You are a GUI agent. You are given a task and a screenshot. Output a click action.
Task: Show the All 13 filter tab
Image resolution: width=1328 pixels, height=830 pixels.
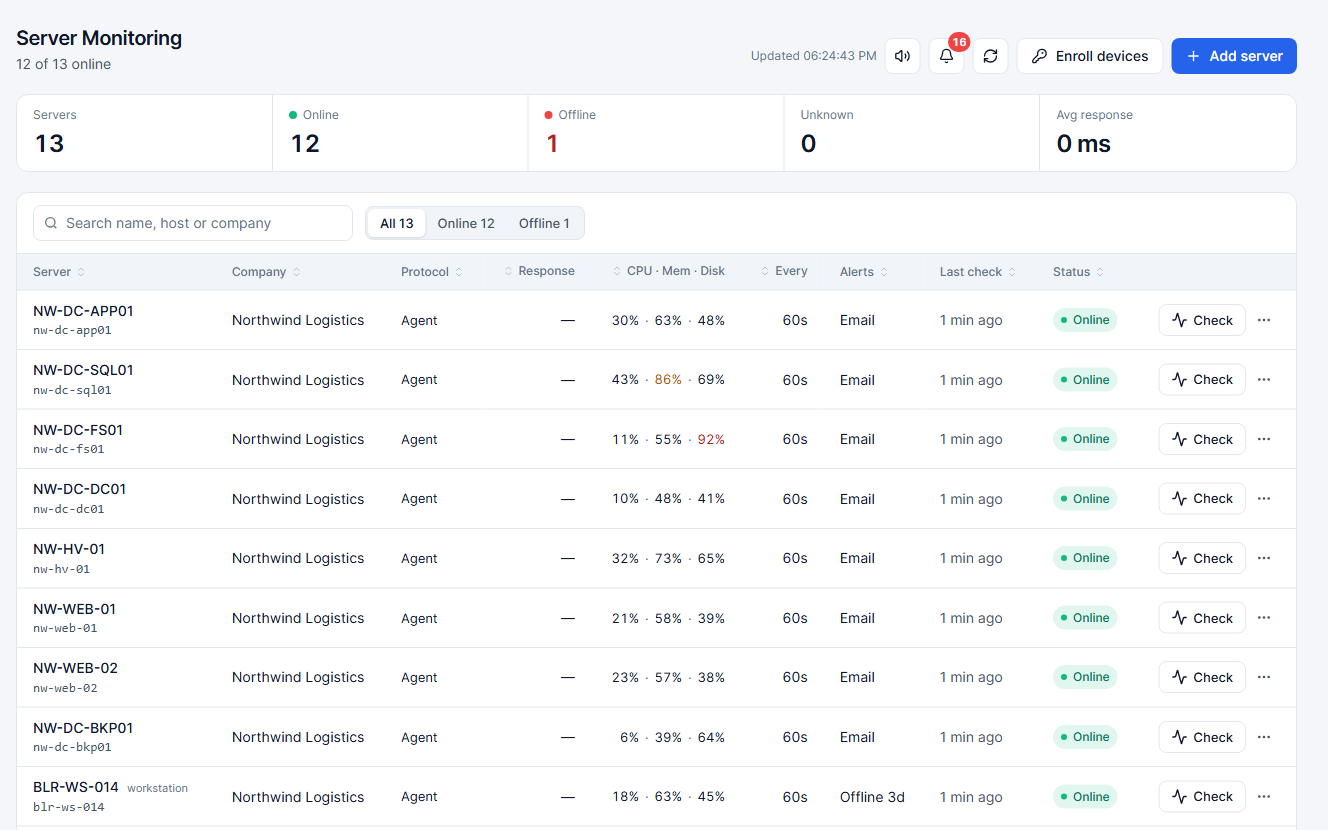(x=397, y=223)
